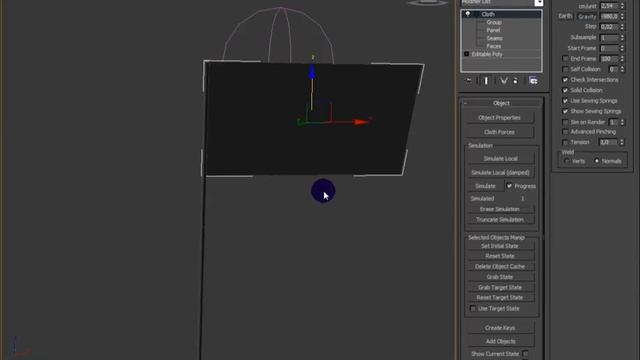Click Configure Modifier Sets icon
Screen dimensions: 640x360
533,80
